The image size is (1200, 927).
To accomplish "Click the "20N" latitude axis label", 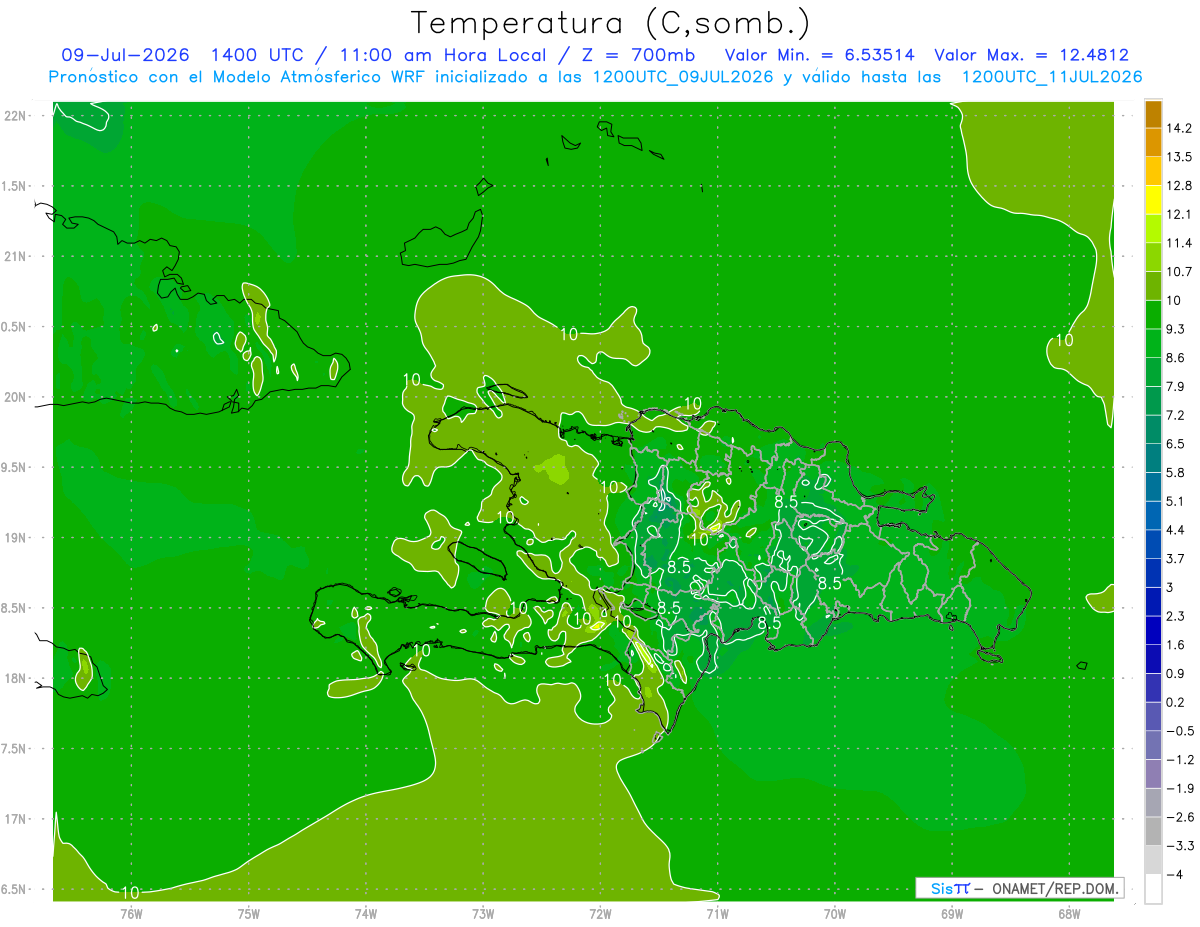I will pyautogui.click(x=14, y=397).
